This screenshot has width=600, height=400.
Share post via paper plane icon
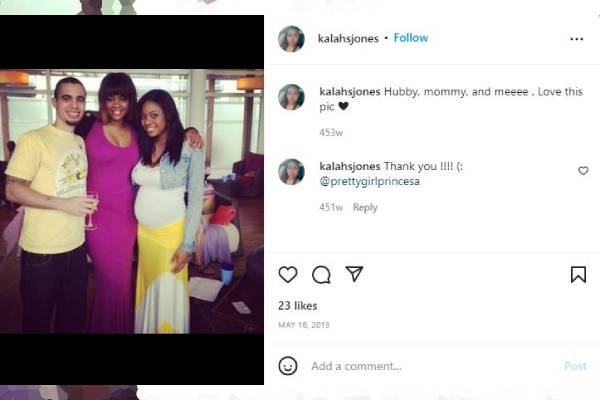click(353, 274)
